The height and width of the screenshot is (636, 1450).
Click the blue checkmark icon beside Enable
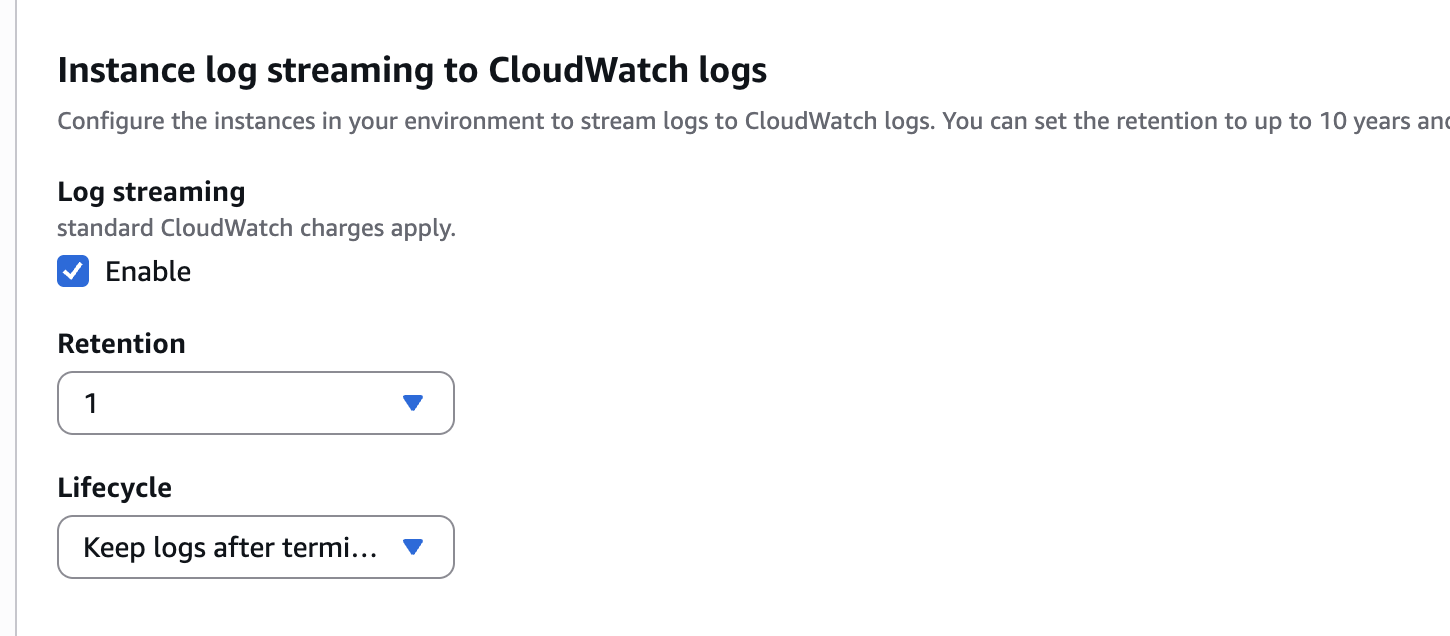tap(73, 271)
